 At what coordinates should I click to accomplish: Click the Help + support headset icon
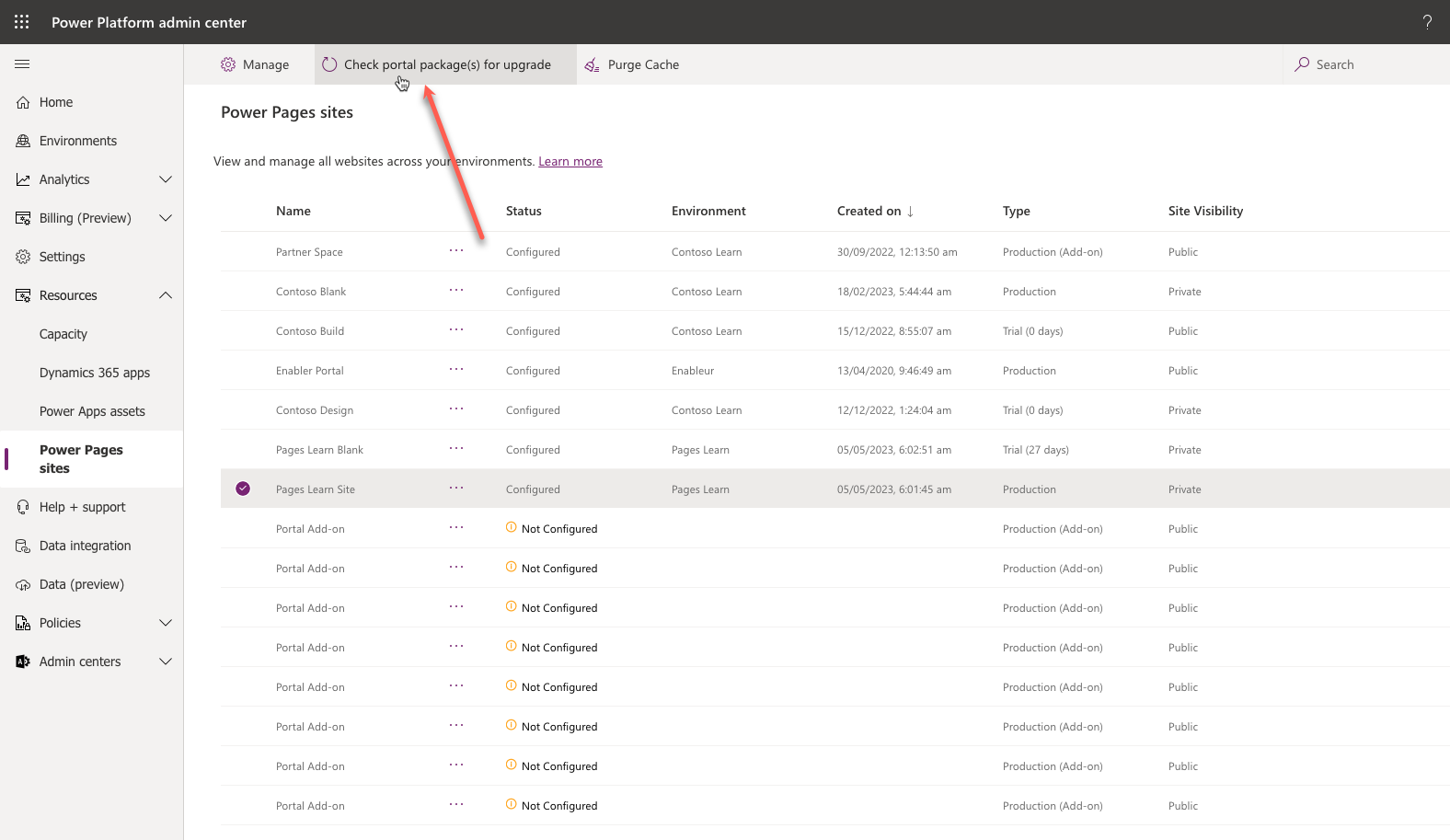[x=23, y=507]
